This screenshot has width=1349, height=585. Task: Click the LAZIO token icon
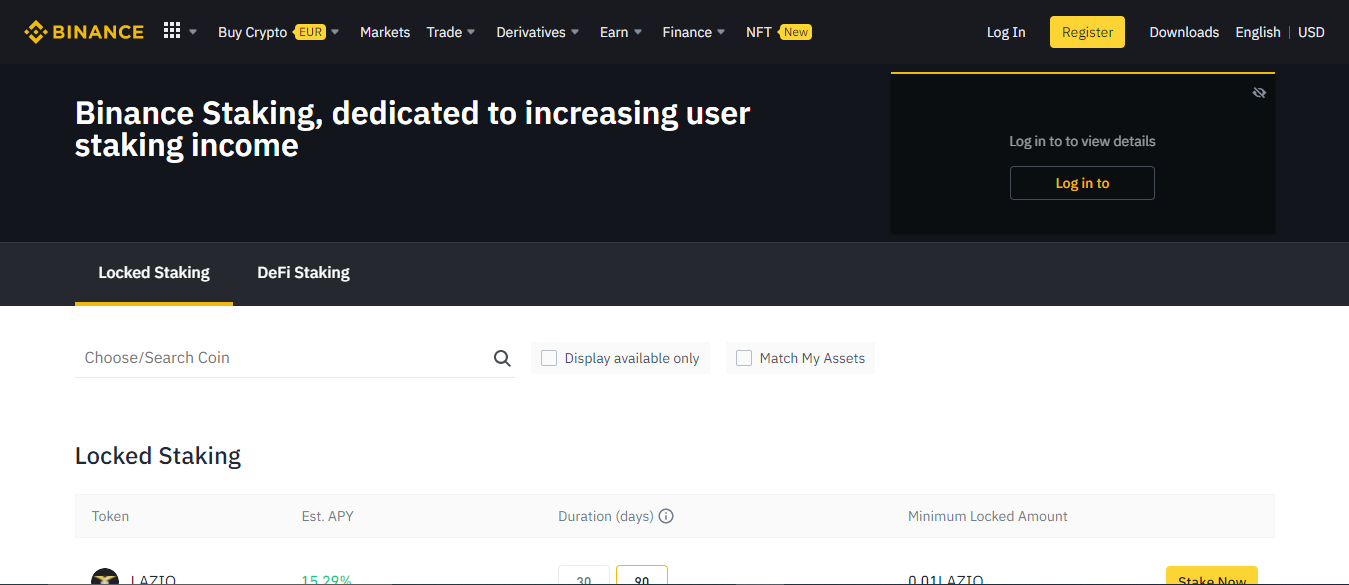click(105, 577)
